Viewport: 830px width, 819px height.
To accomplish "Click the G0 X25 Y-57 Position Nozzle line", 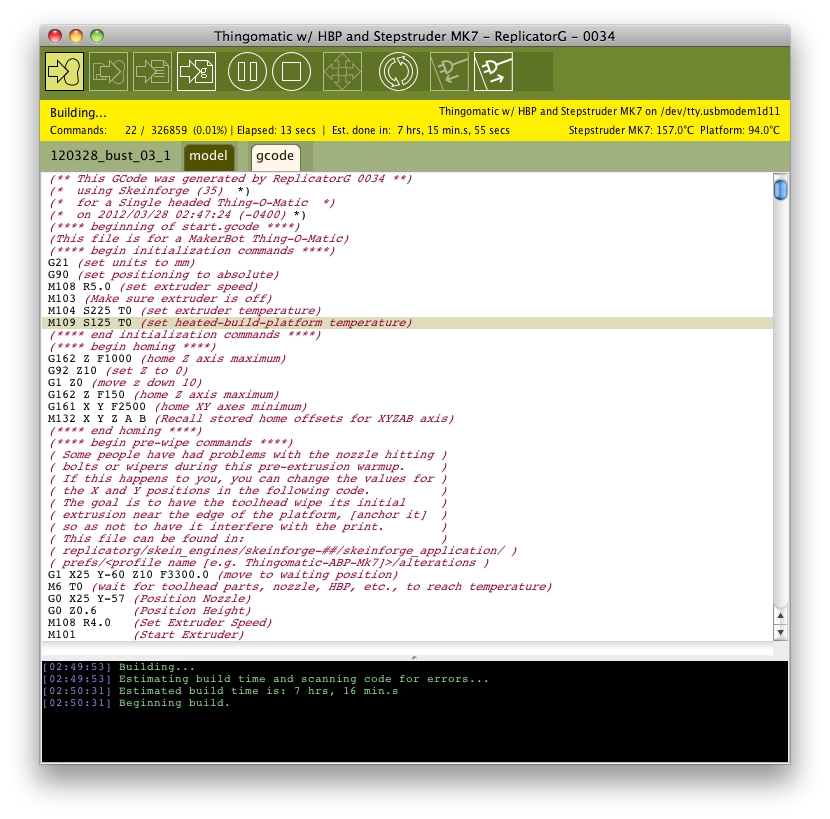I will (x=149, y=599).
